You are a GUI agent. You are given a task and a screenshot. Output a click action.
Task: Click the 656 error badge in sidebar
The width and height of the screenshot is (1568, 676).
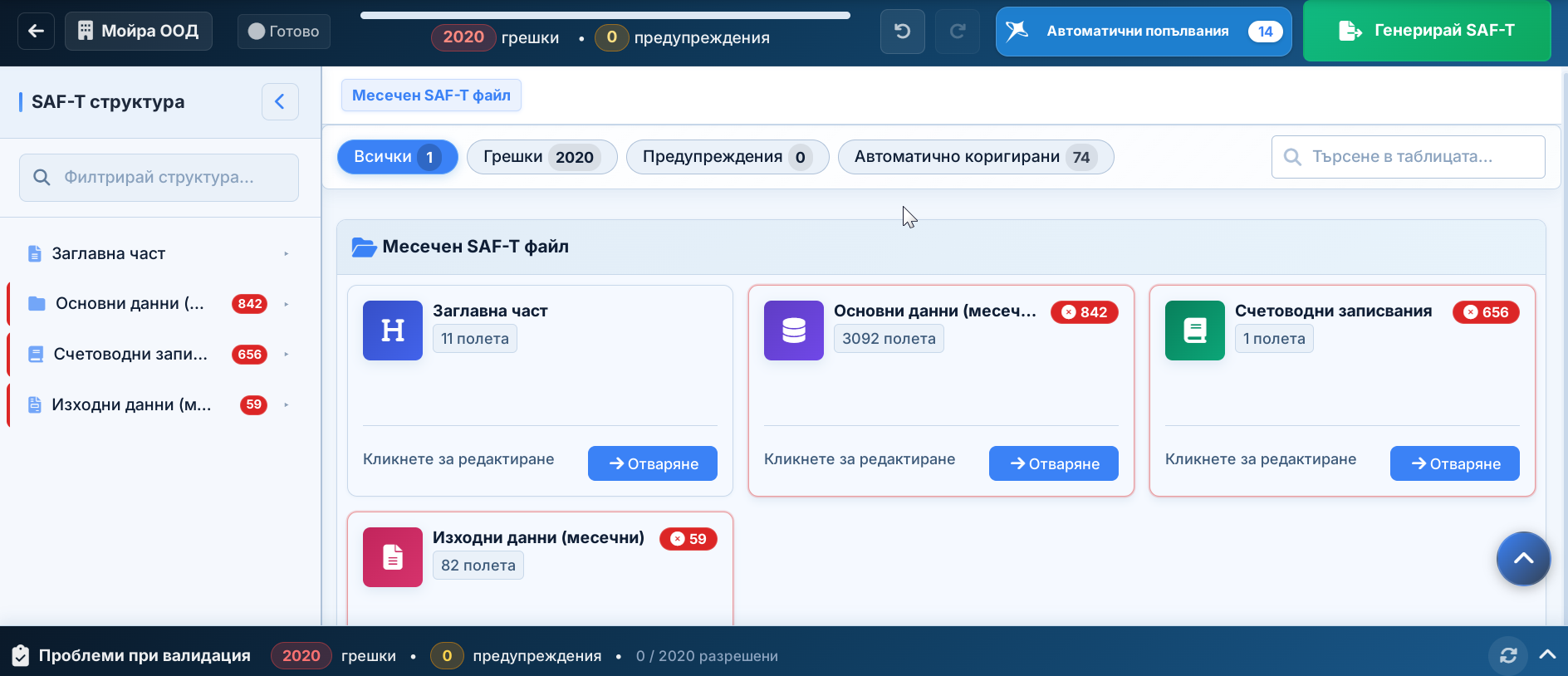[x=250, y=355]
